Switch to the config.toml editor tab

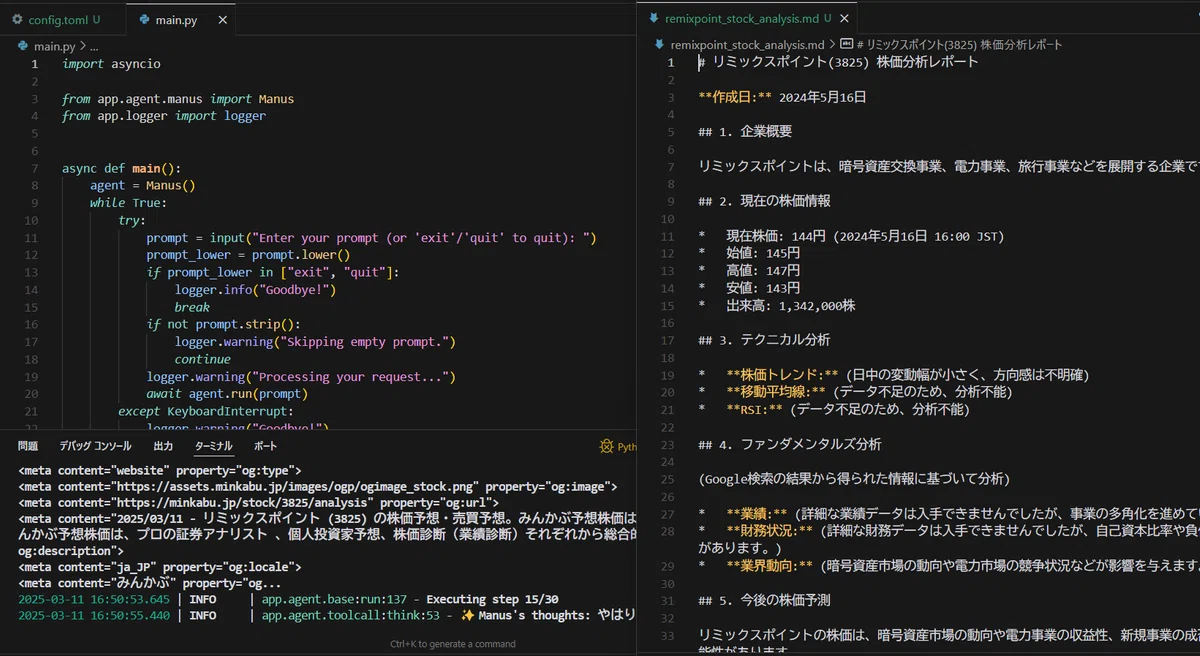pos(59,19)
